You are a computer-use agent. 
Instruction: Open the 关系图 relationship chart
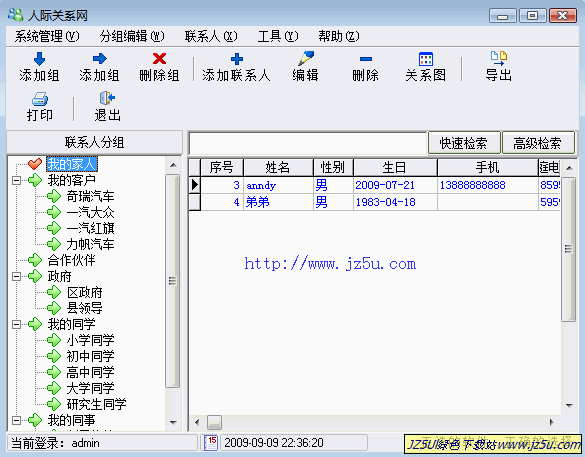pos(425,67)
